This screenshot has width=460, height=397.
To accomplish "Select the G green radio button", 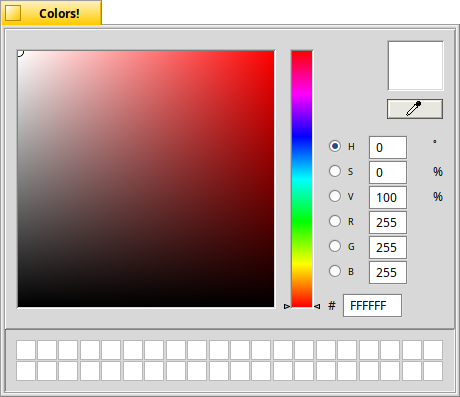I will (x=335, y=246).
